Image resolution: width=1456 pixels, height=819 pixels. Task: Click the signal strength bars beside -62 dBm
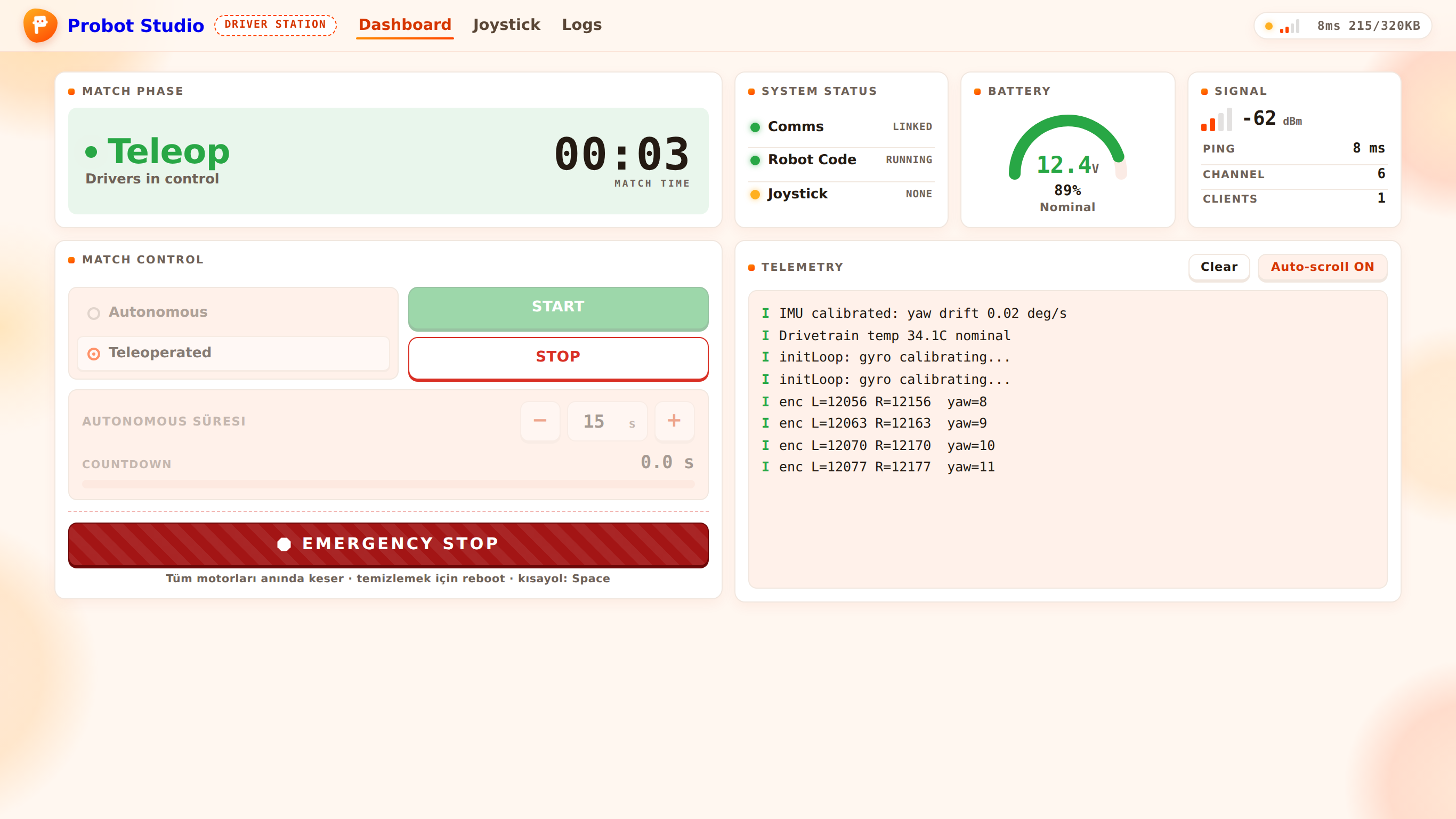pyautogui.click(x=1216, y=120)
